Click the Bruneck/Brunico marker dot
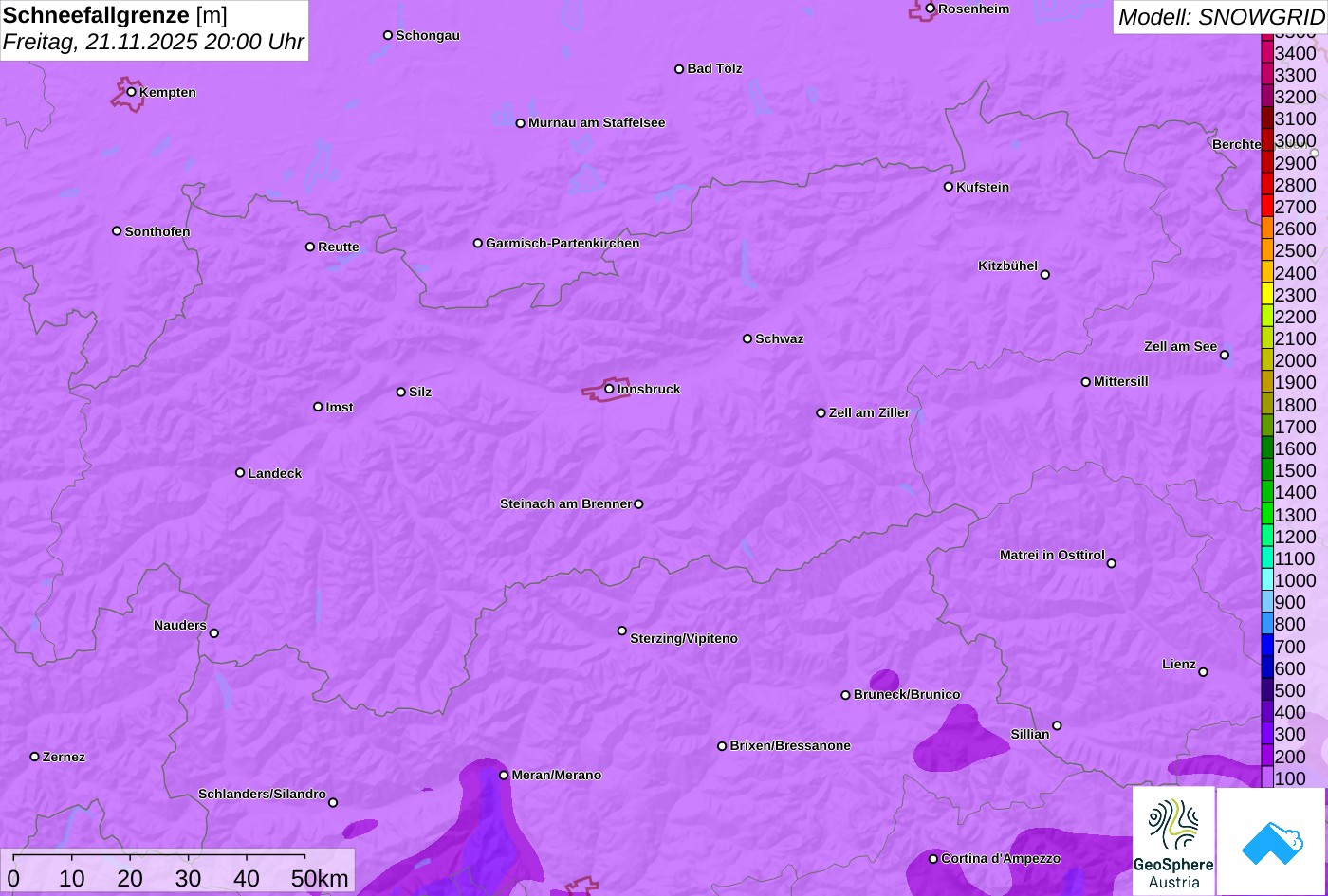 845,694
